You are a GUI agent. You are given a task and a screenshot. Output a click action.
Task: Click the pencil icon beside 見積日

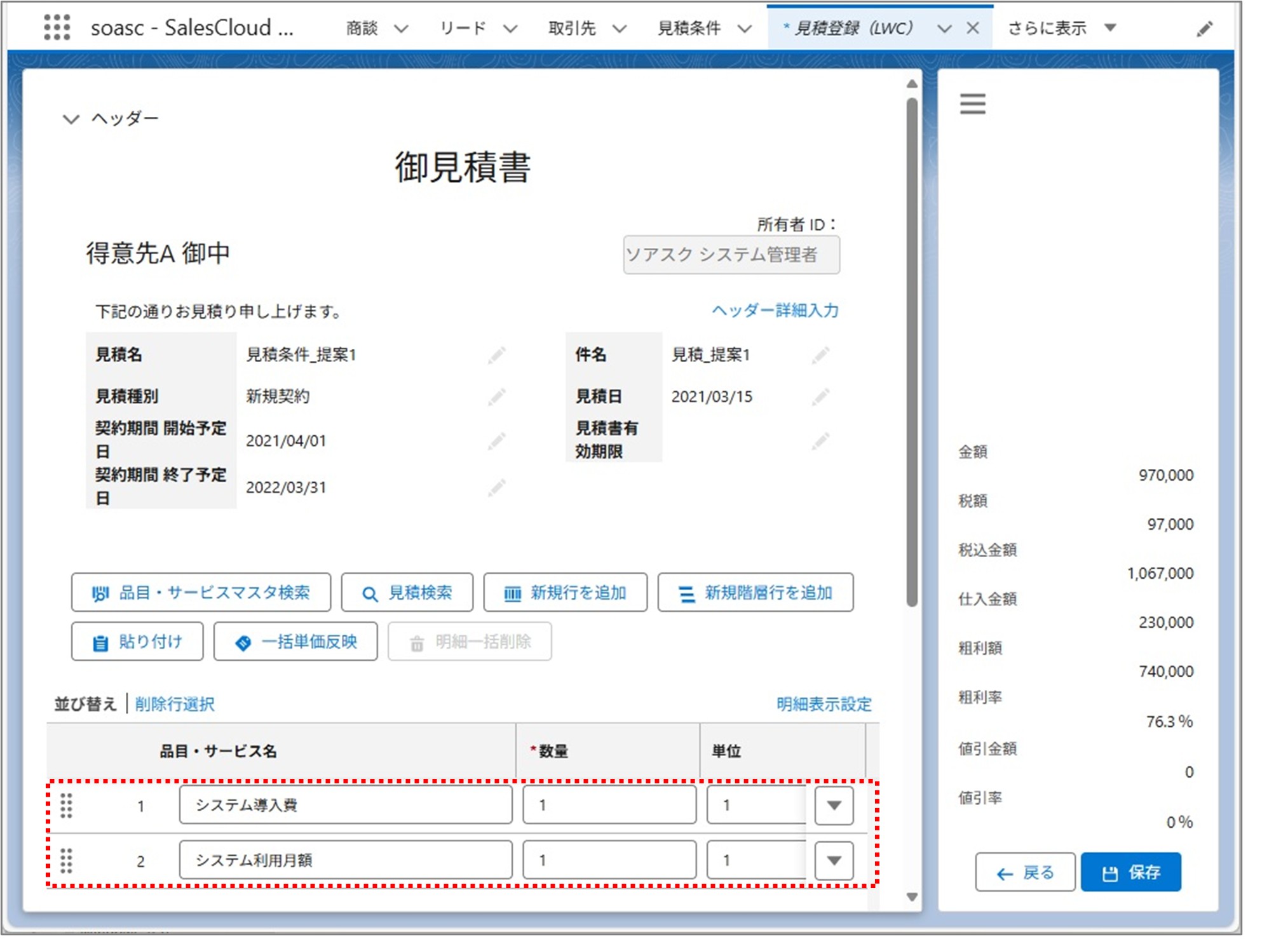pos(820,396)
